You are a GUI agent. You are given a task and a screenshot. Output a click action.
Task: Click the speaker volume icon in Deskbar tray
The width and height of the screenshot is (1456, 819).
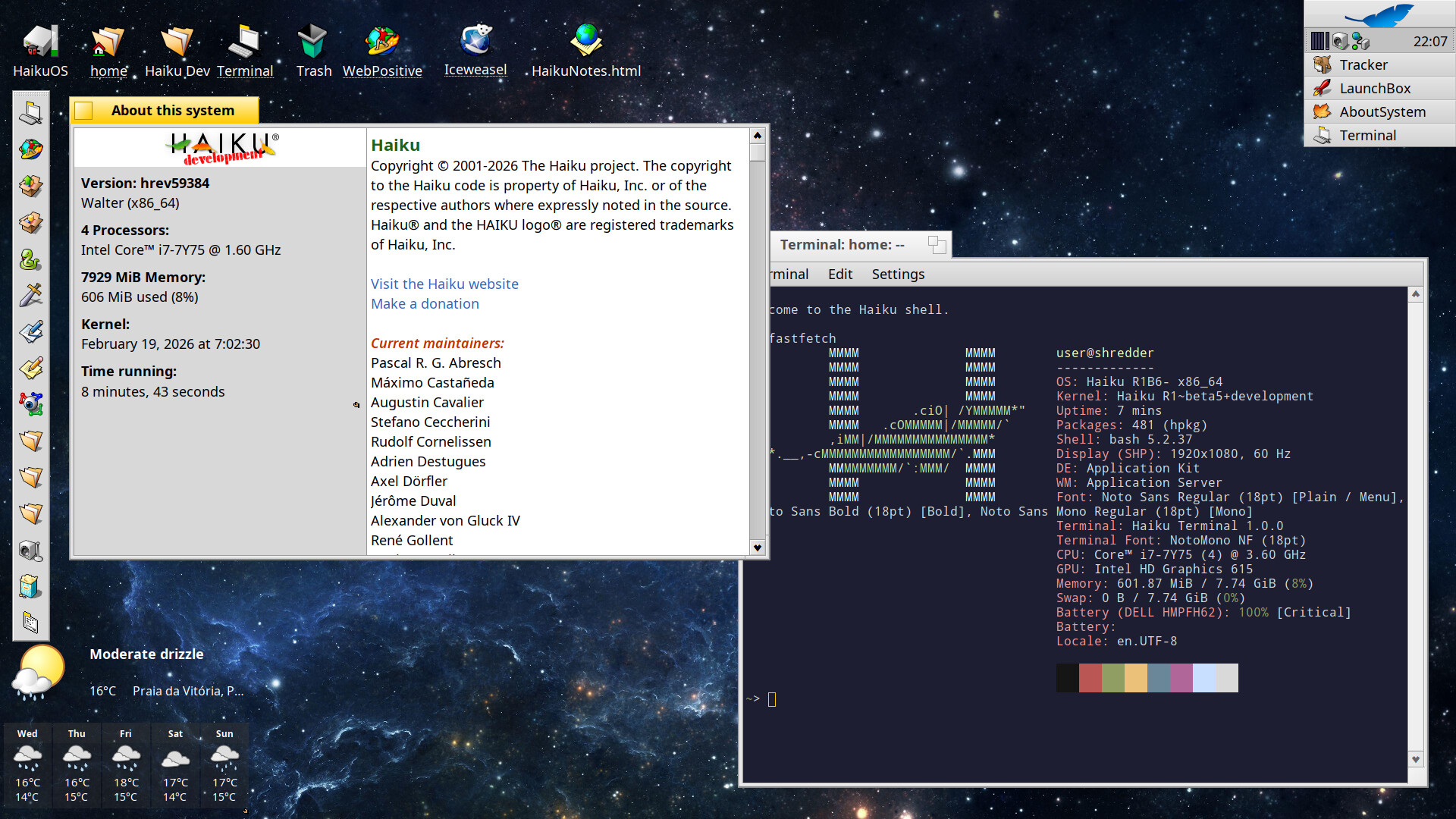[1340, 42]
